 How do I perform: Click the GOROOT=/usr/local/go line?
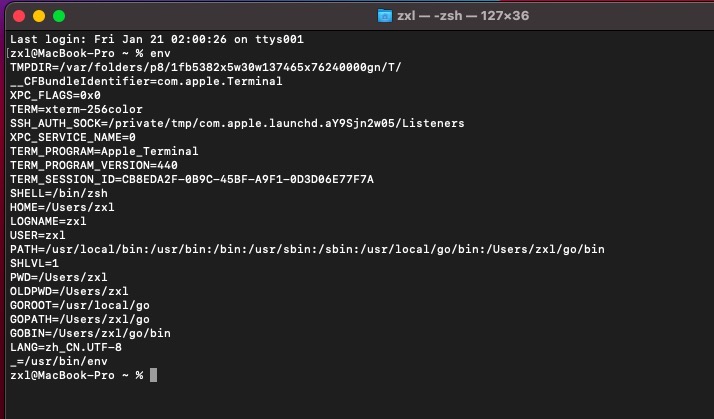click(x=80, y=306)
